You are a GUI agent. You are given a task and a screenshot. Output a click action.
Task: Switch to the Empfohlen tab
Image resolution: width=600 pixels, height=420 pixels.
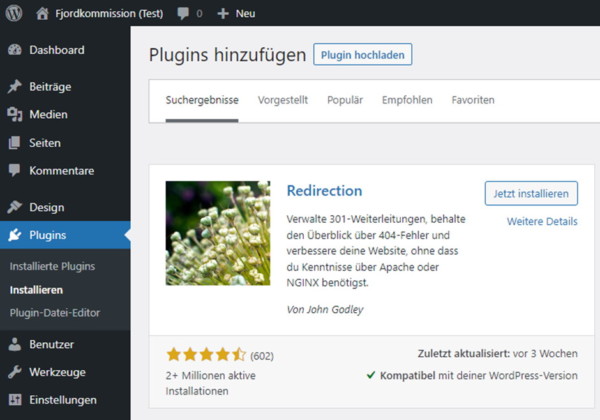click(407, 100)
